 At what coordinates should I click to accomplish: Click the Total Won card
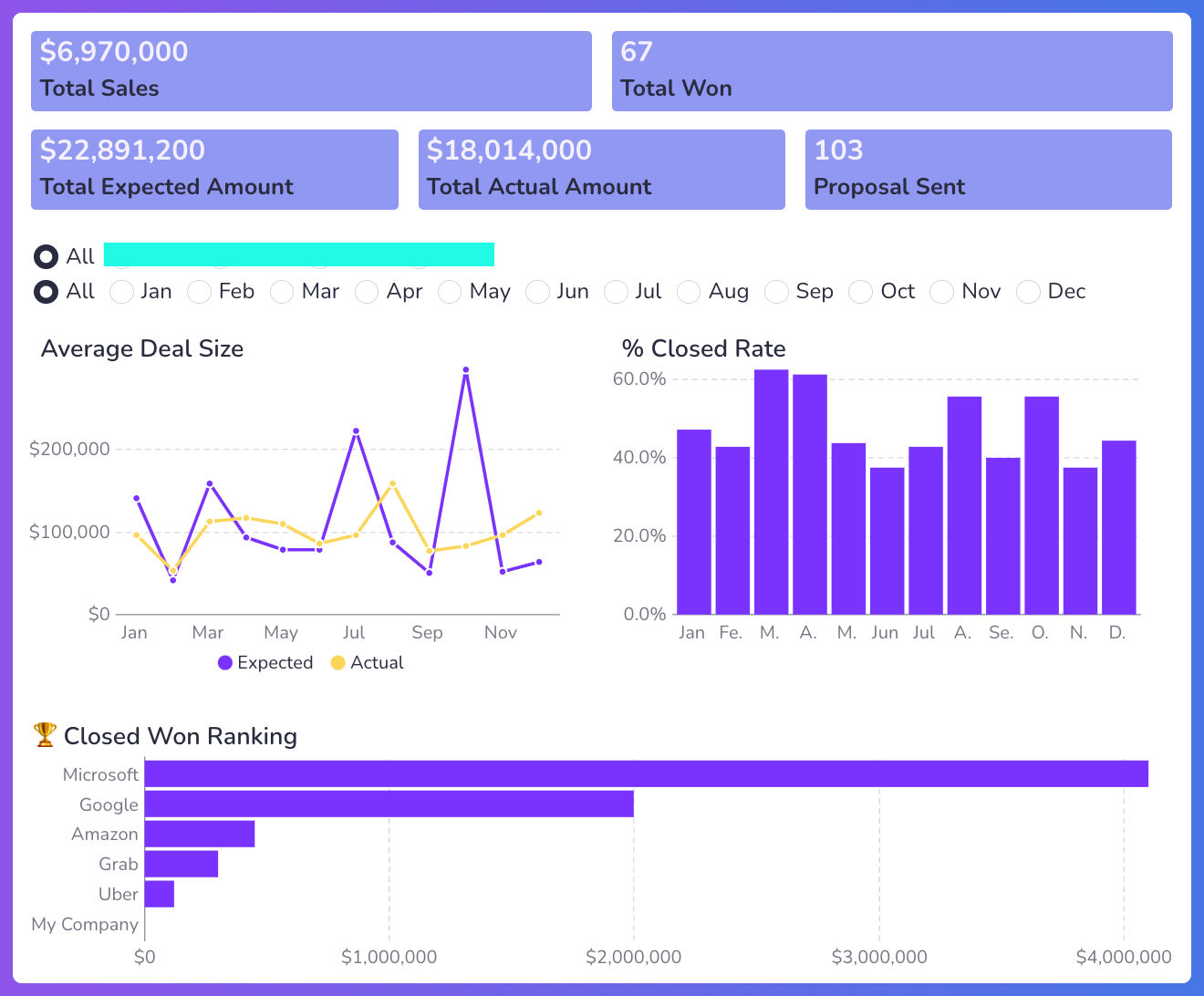coord(892,71)
